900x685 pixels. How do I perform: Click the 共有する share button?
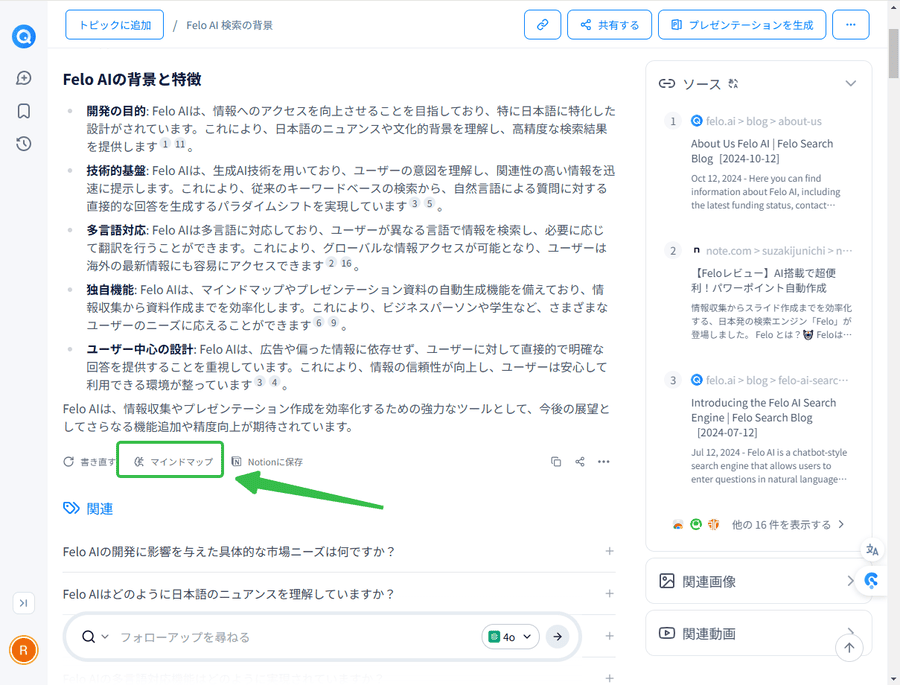pyautogui.click(x=610, y=25)
